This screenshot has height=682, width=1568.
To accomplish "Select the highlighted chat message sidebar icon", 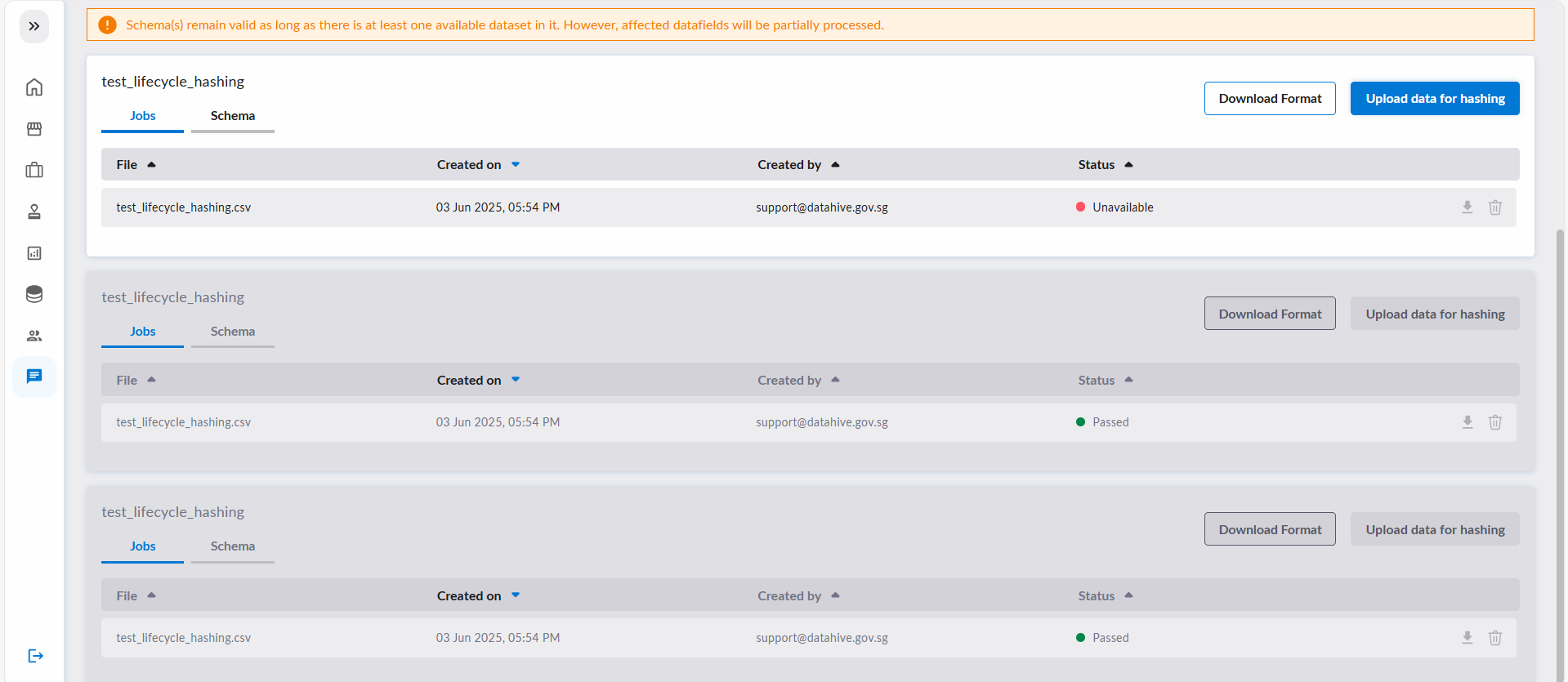I will (34, 377).
